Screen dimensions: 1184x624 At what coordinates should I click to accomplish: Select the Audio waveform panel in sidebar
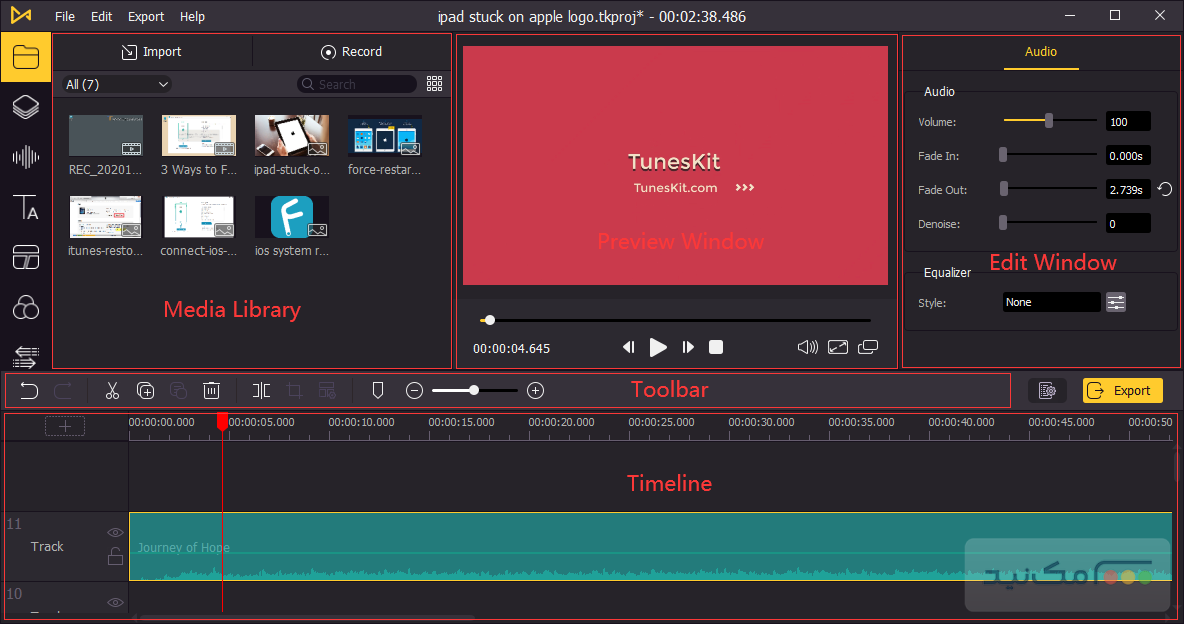[x=25, y=156]
